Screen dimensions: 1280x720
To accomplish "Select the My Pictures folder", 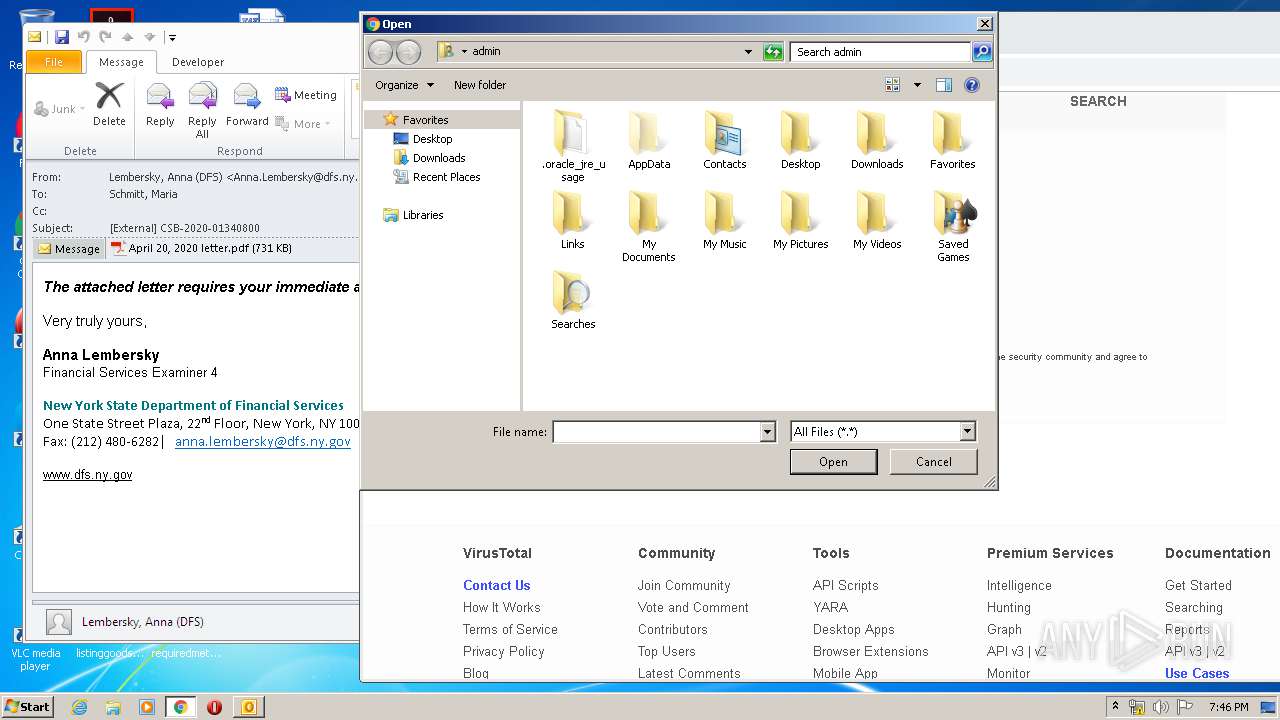I will tap(800, 220).
